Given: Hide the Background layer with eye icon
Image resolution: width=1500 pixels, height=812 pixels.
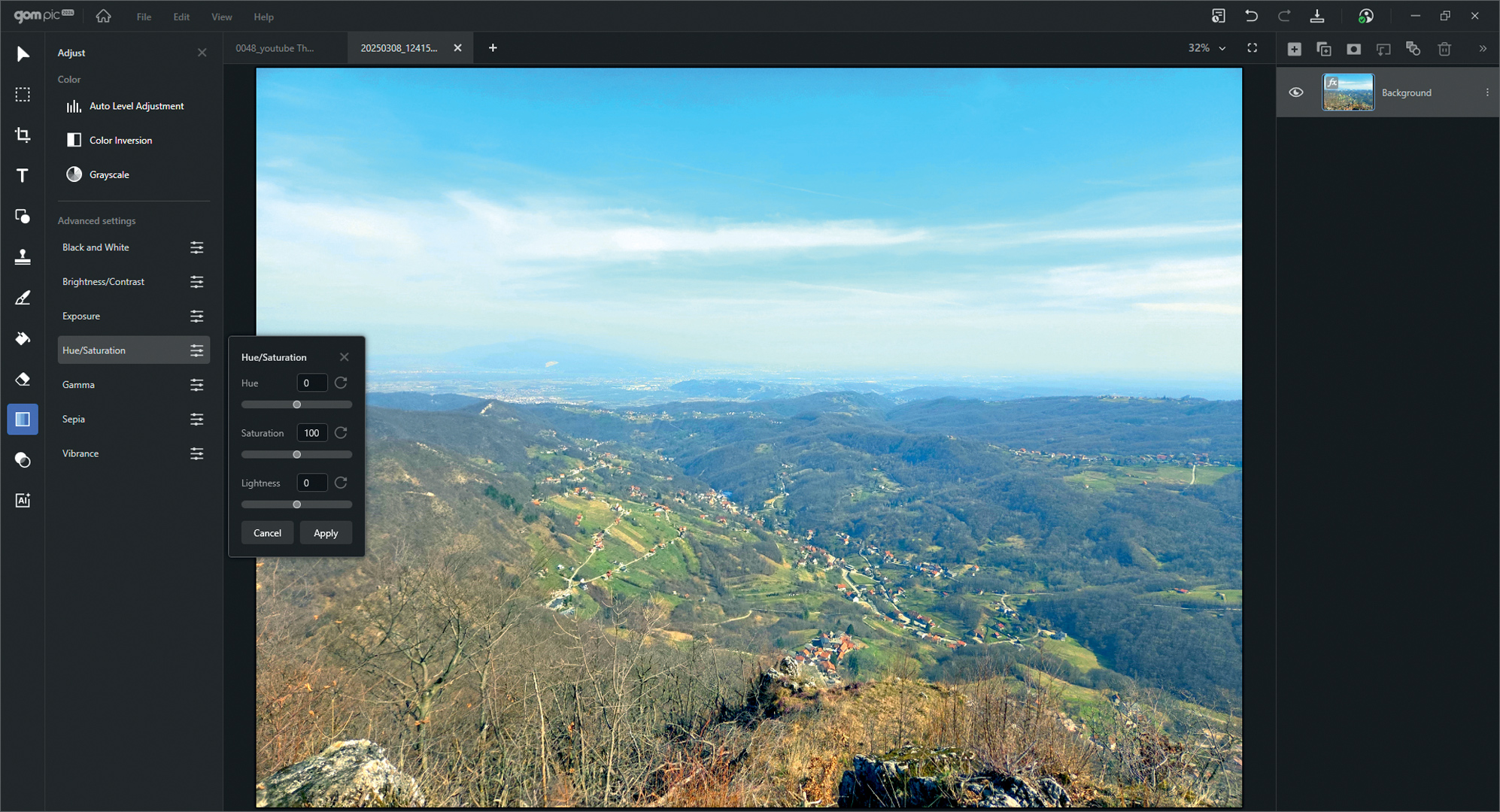Looking at the screenshot, I should tap(1295, 92).
